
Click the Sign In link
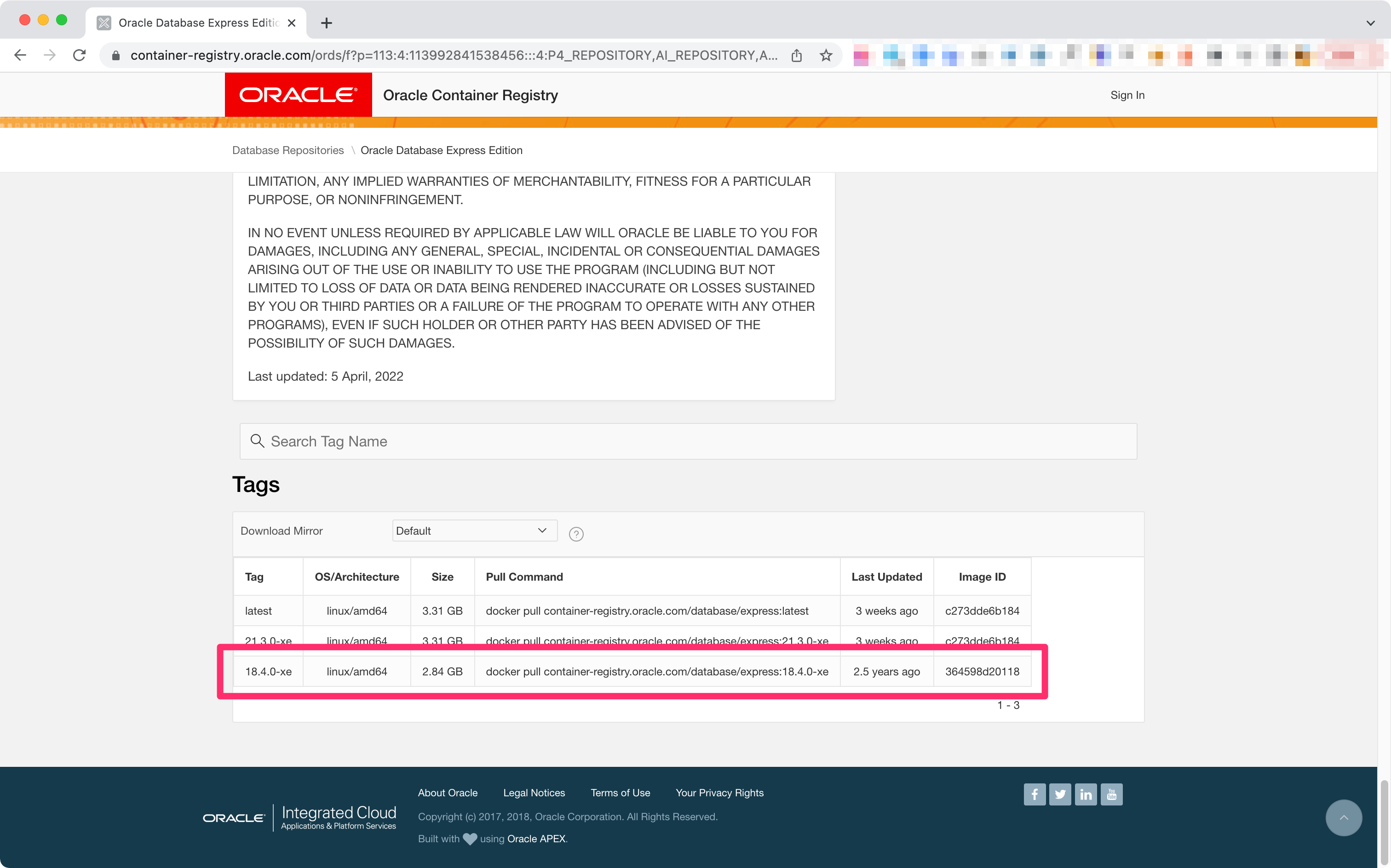click(x=1127, y=95)
